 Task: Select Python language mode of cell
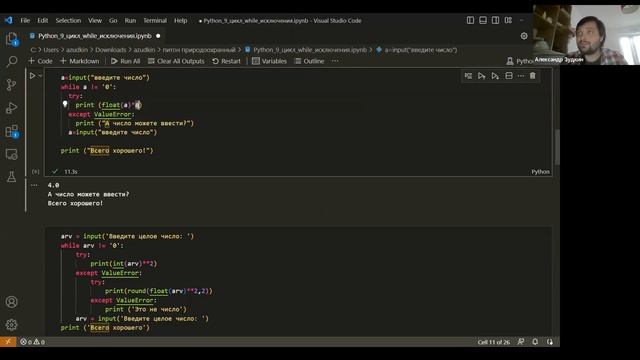(540, 172)
